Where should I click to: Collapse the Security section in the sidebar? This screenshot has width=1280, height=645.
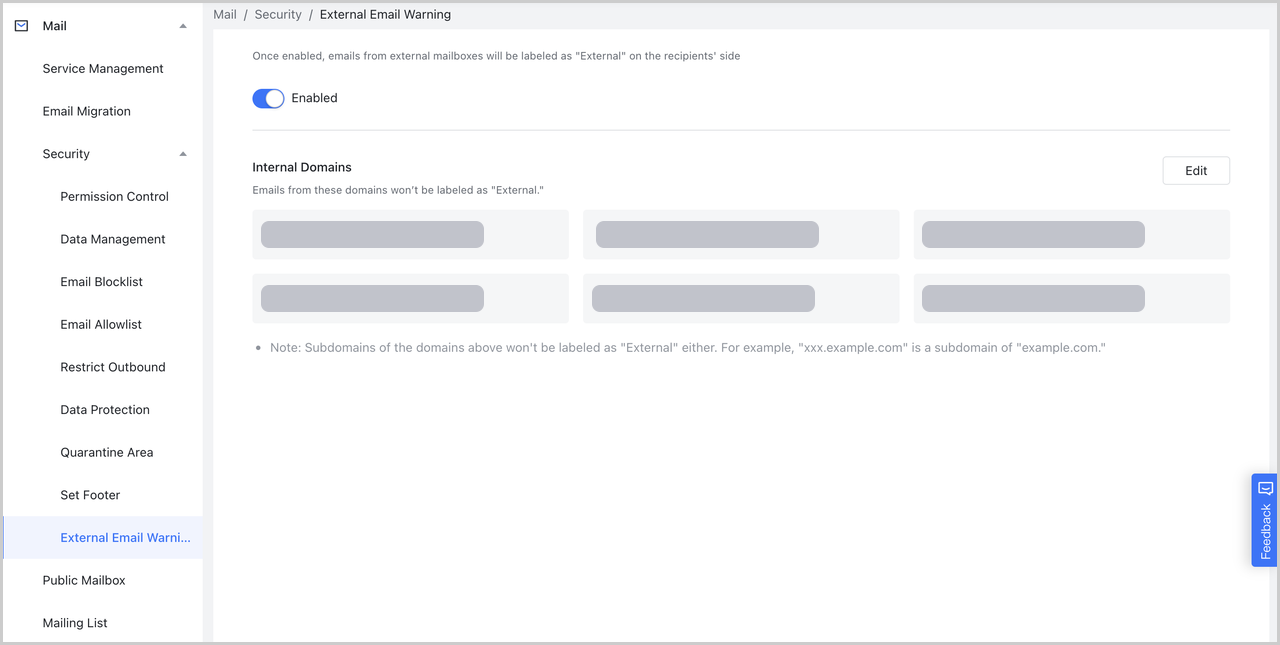(183, 154)
